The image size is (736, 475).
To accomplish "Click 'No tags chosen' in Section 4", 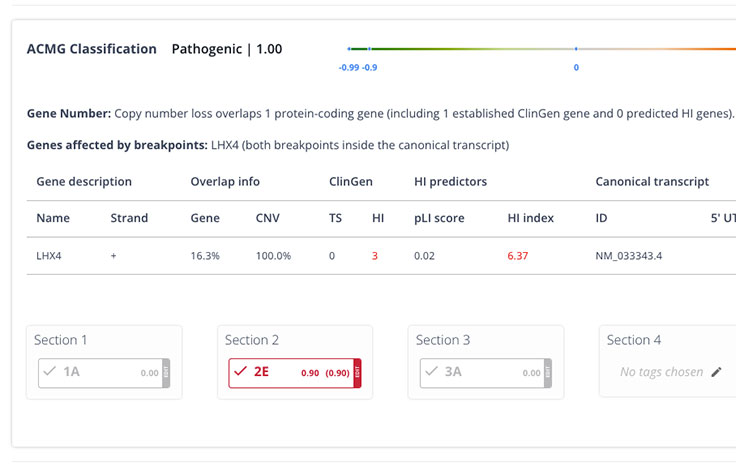I will [661, 372].
